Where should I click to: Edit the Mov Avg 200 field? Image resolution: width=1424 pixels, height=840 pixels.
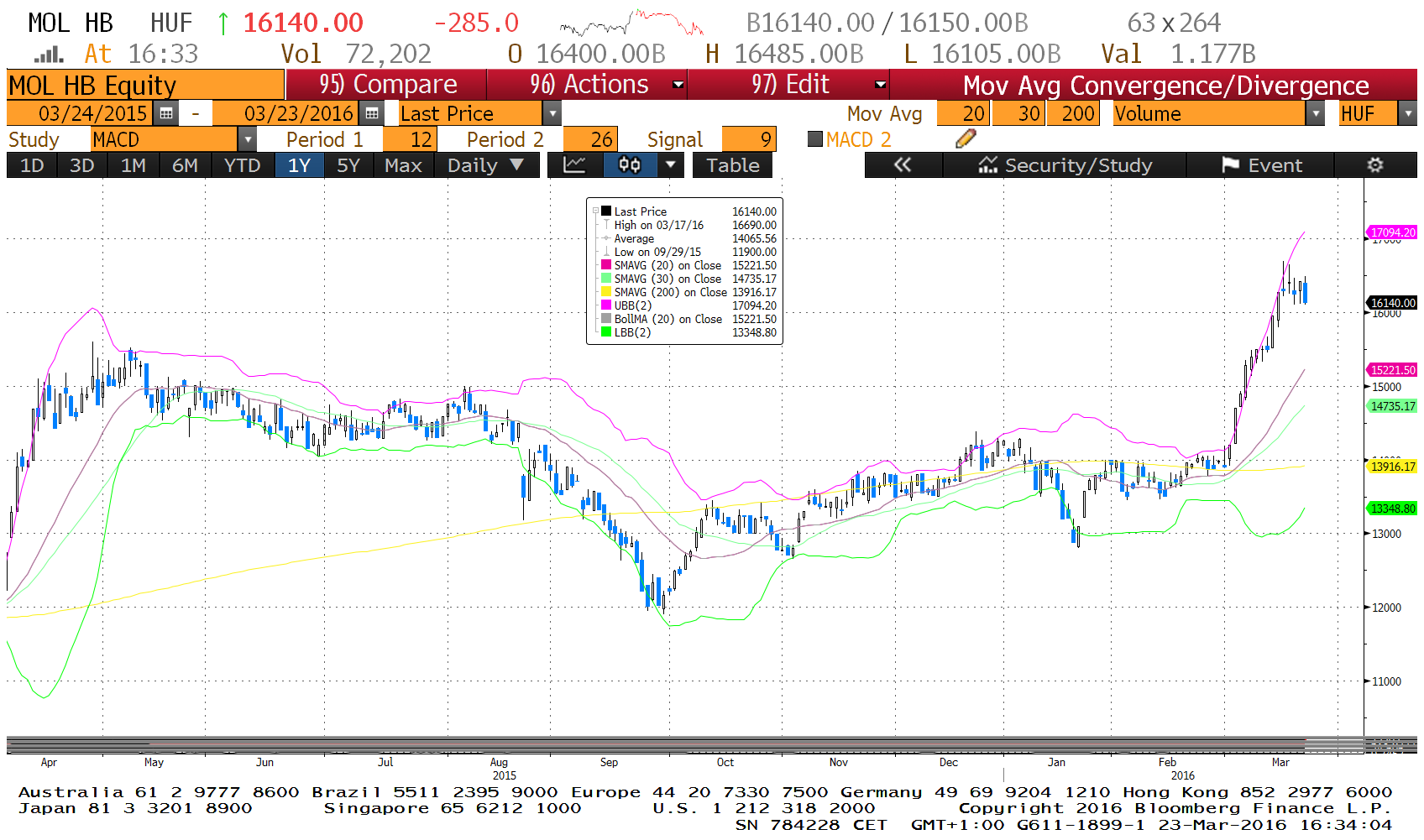(1072, 113)
